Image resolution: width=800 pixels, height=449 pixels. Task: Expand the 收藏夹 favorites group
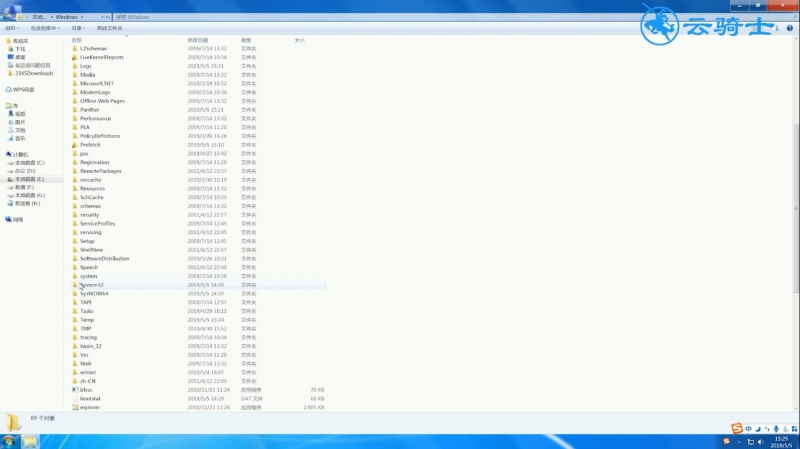click(17, 41)
